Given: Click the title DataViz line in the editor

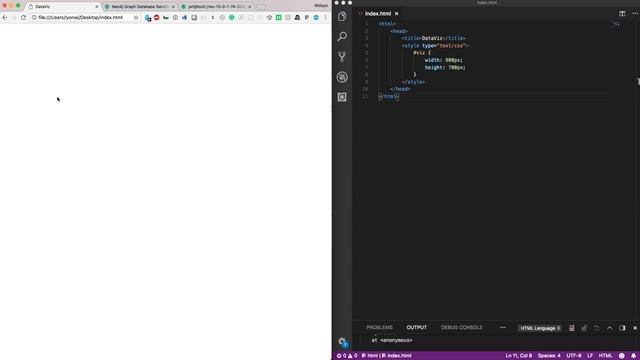Looking at the screenshot, I should [433, 38].
